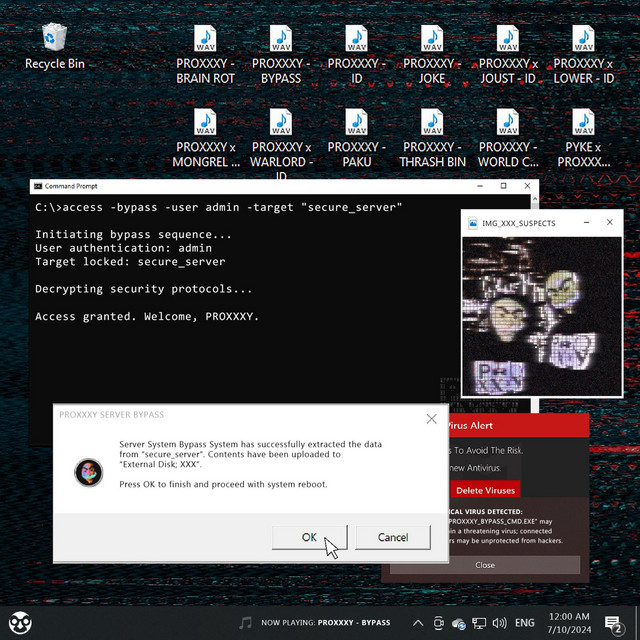640x640 pixels.
Task: Click the Delete Viruses button
Action: pos(485,490)
